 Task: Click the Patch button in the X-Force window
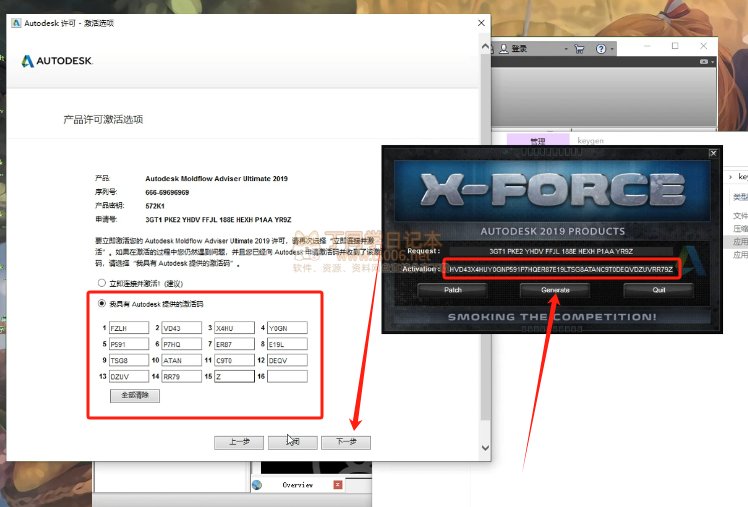(x=452, y=290)
